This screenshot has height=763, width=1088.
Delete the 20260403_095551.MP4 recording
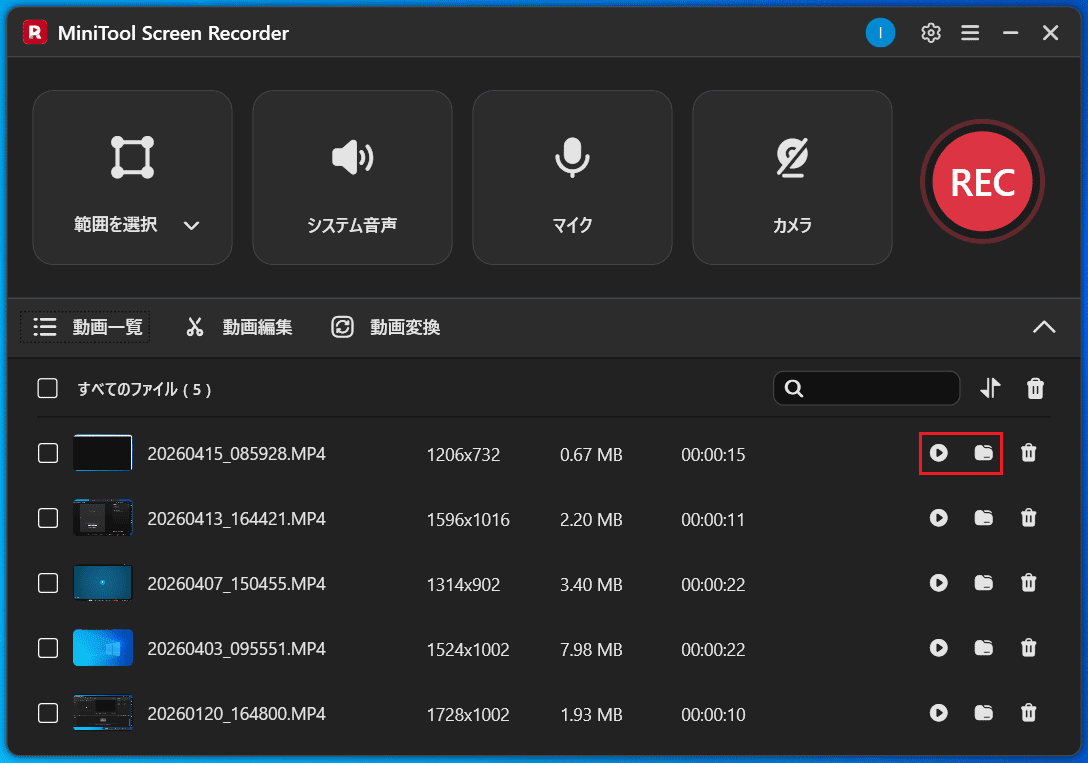coord(1029,648)
